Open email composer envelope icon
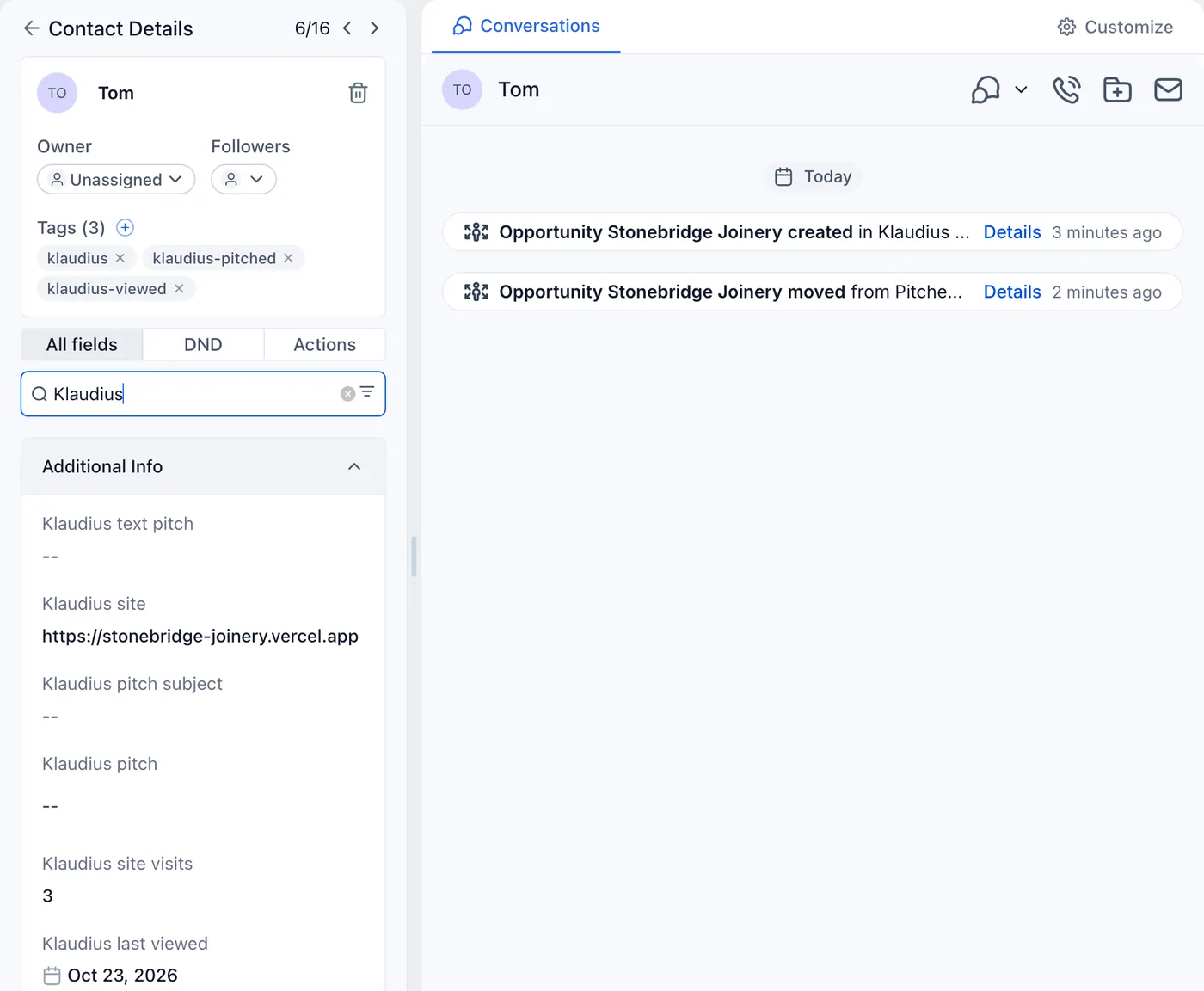Screen dimensions: 1204x991 pos(1168,89)
